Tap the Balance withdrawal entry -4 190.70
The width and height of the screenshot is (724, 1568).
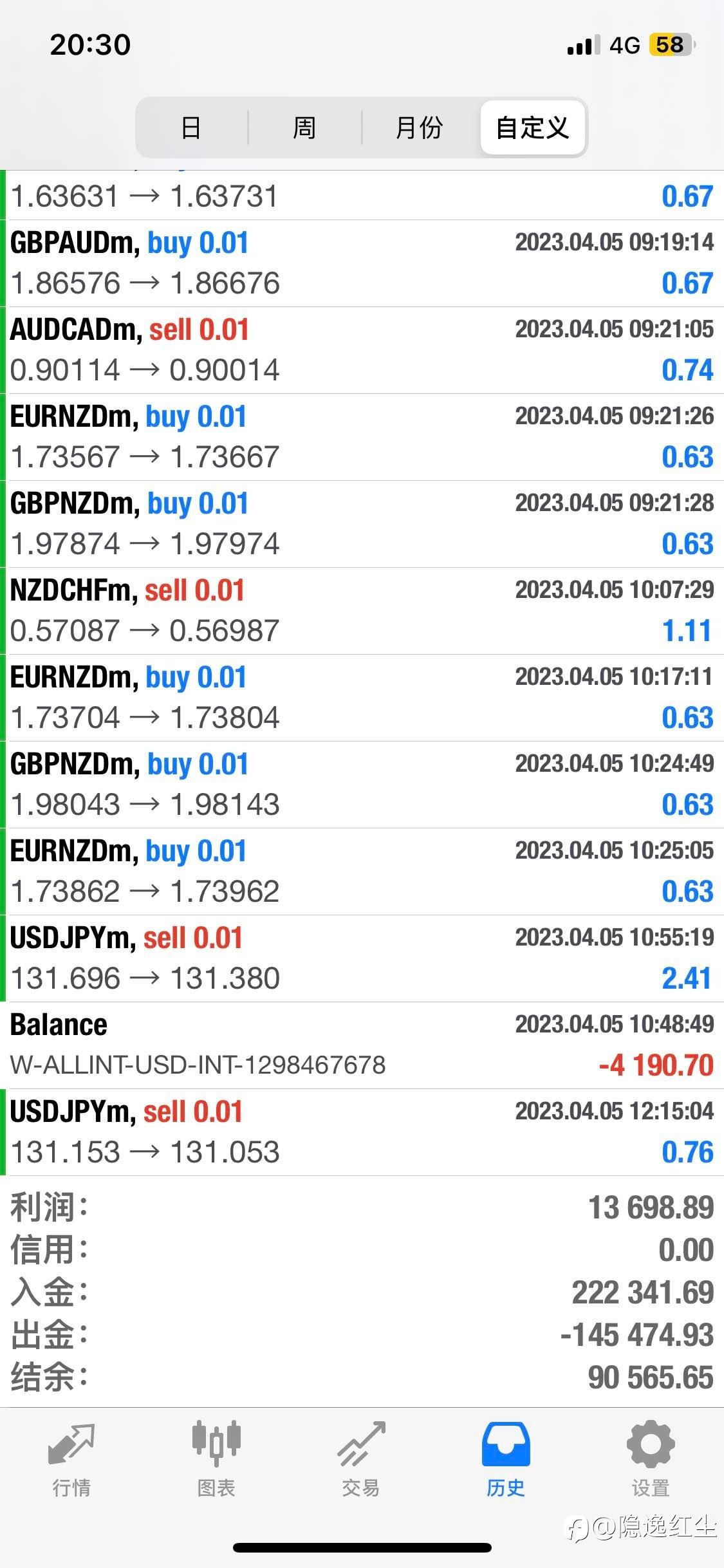(362, 1045)
